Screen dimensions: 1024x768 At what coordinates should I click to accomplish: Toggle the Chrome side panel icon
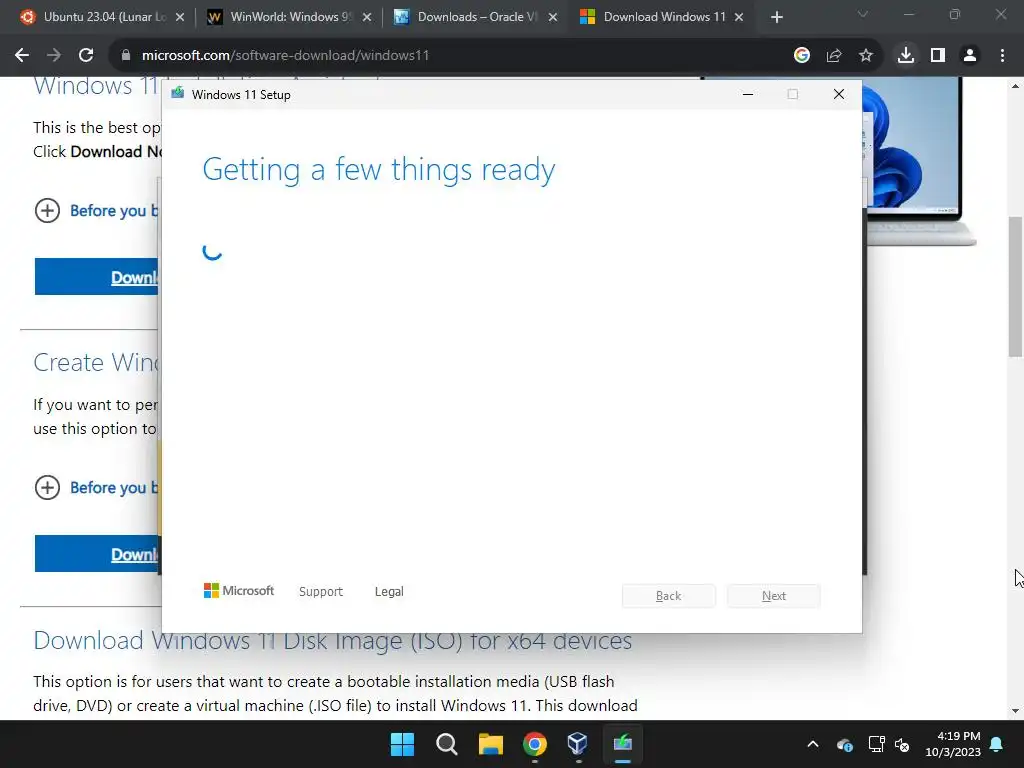(x=938, y=56)
